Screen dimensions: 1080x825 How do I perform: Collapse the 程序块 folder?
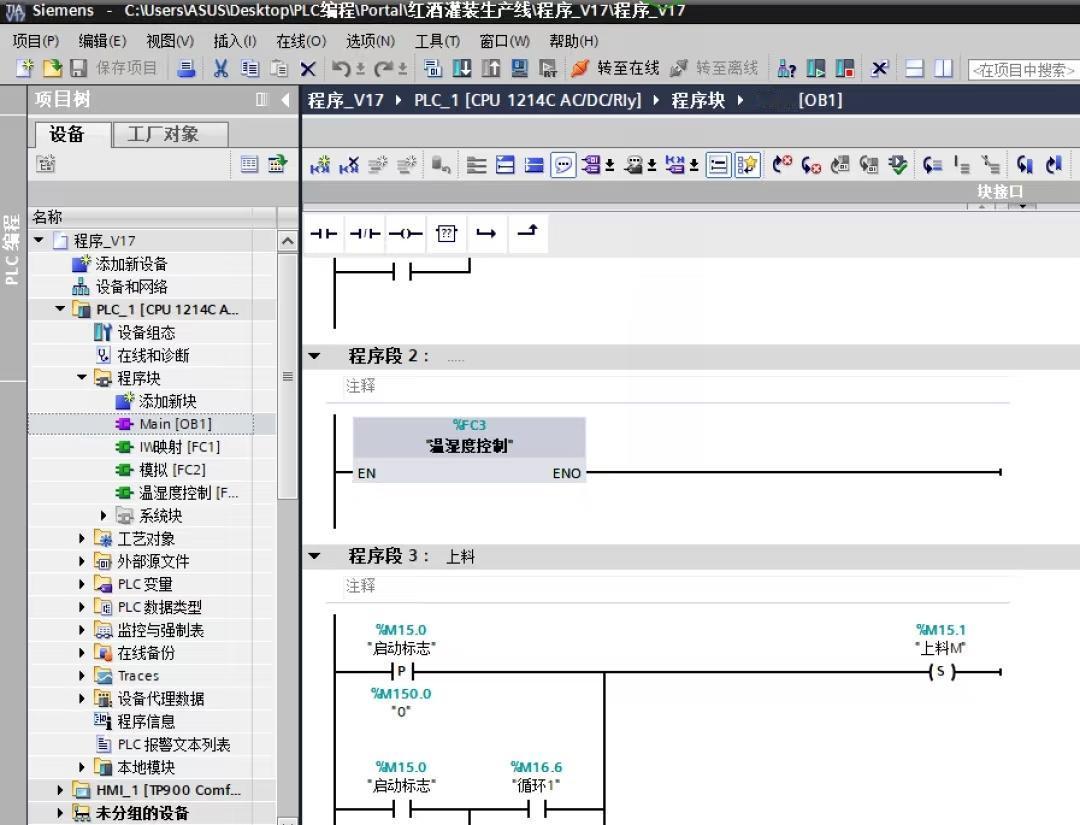pos(82,377)
